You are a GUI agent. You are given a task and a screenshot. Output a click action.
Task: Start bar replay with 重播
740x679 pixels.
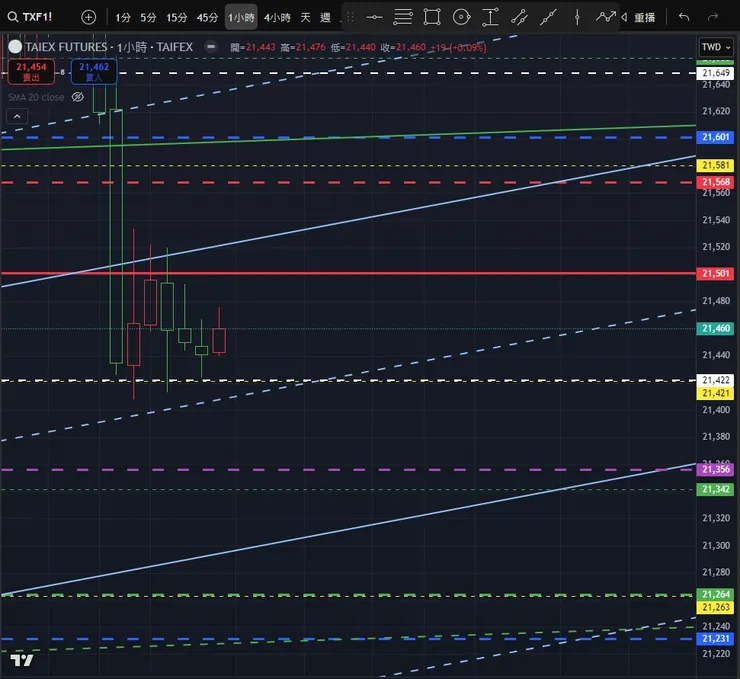[639, 18]
